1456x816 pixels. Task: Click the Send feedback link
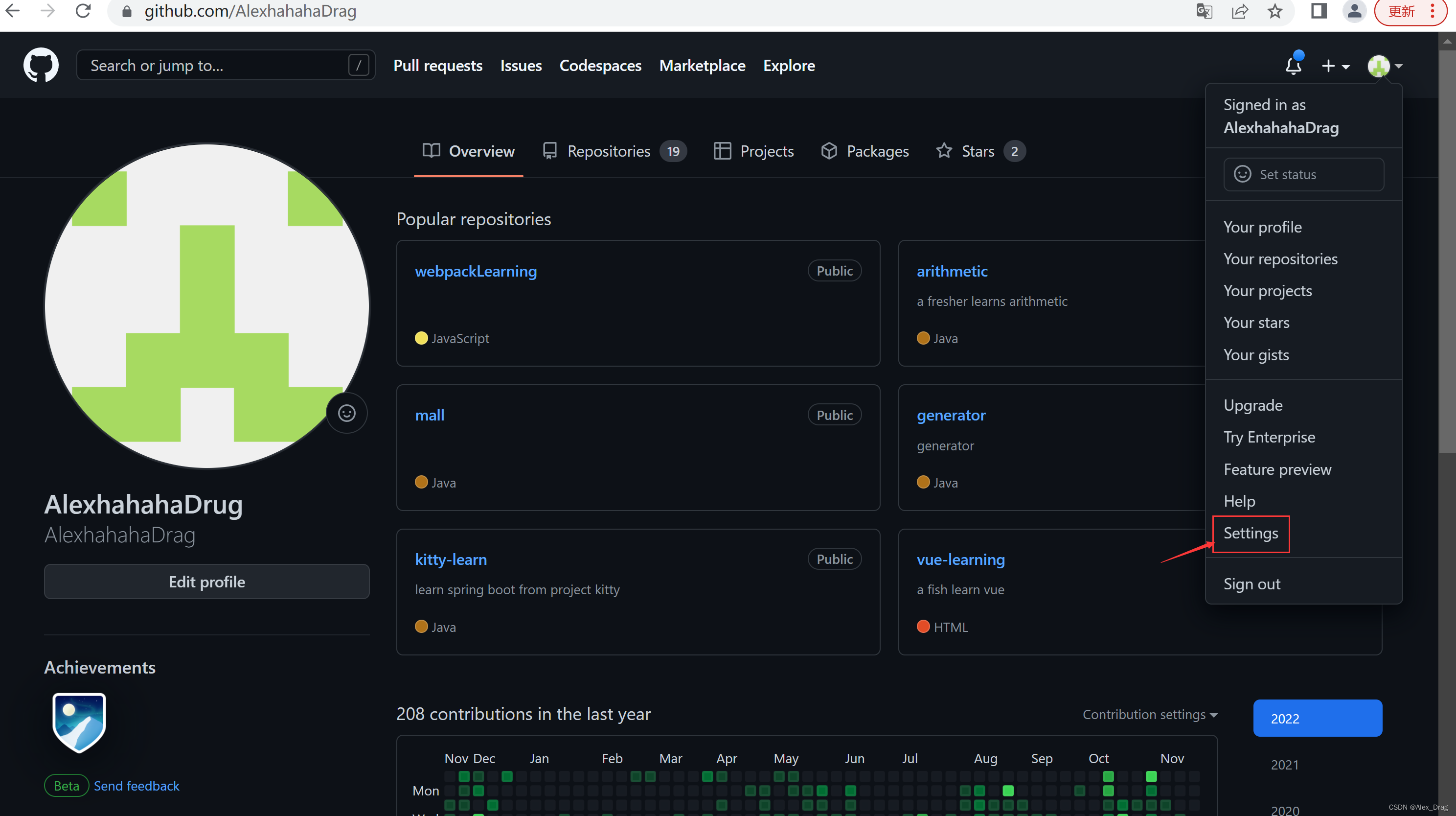coord(136,786)
